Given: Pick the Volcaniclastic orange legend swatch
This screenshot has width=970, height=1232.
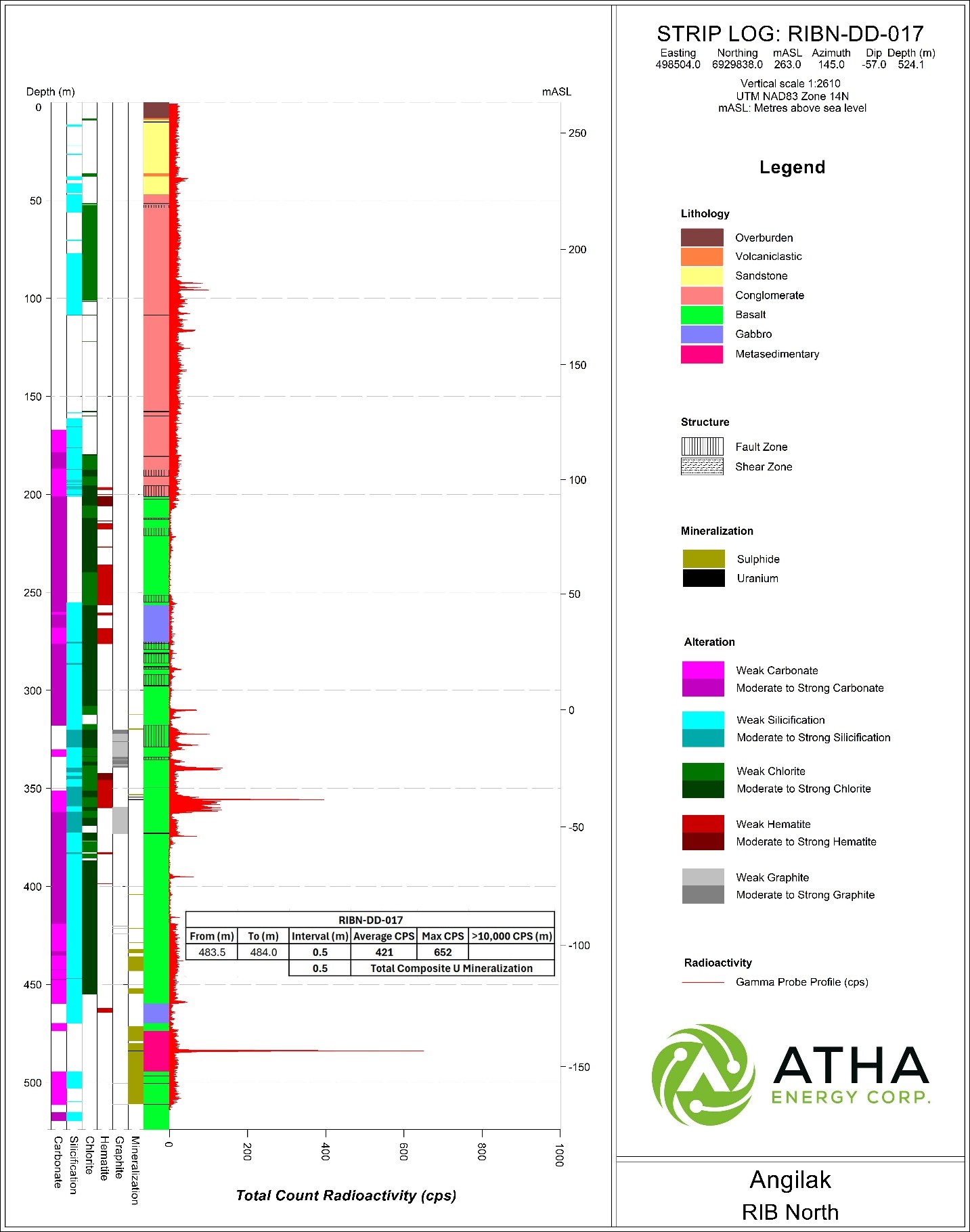Looking at the screenshot, I should point(702,257).
